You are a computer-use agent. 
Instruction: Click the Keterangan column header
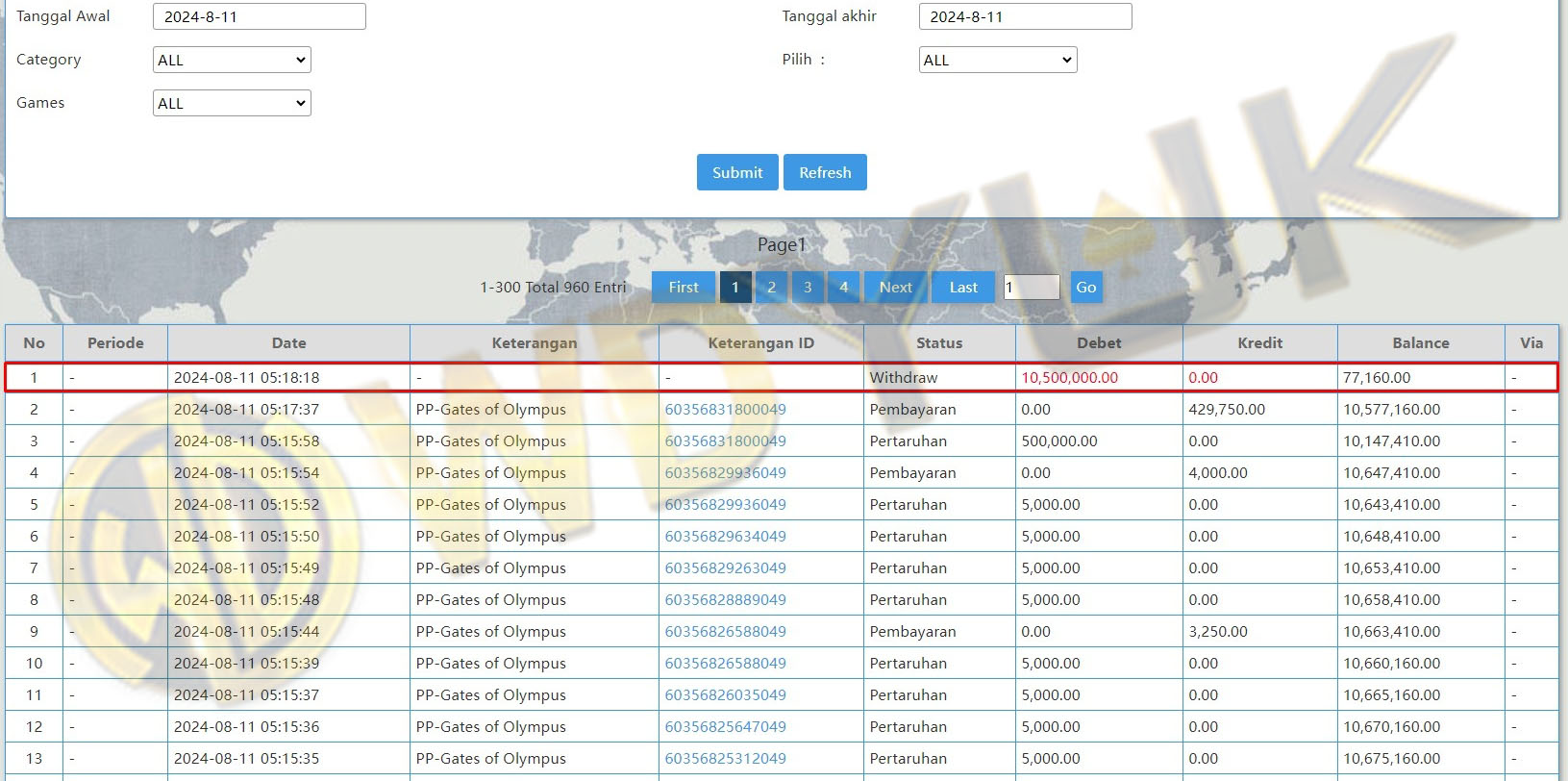click(535, 342)
